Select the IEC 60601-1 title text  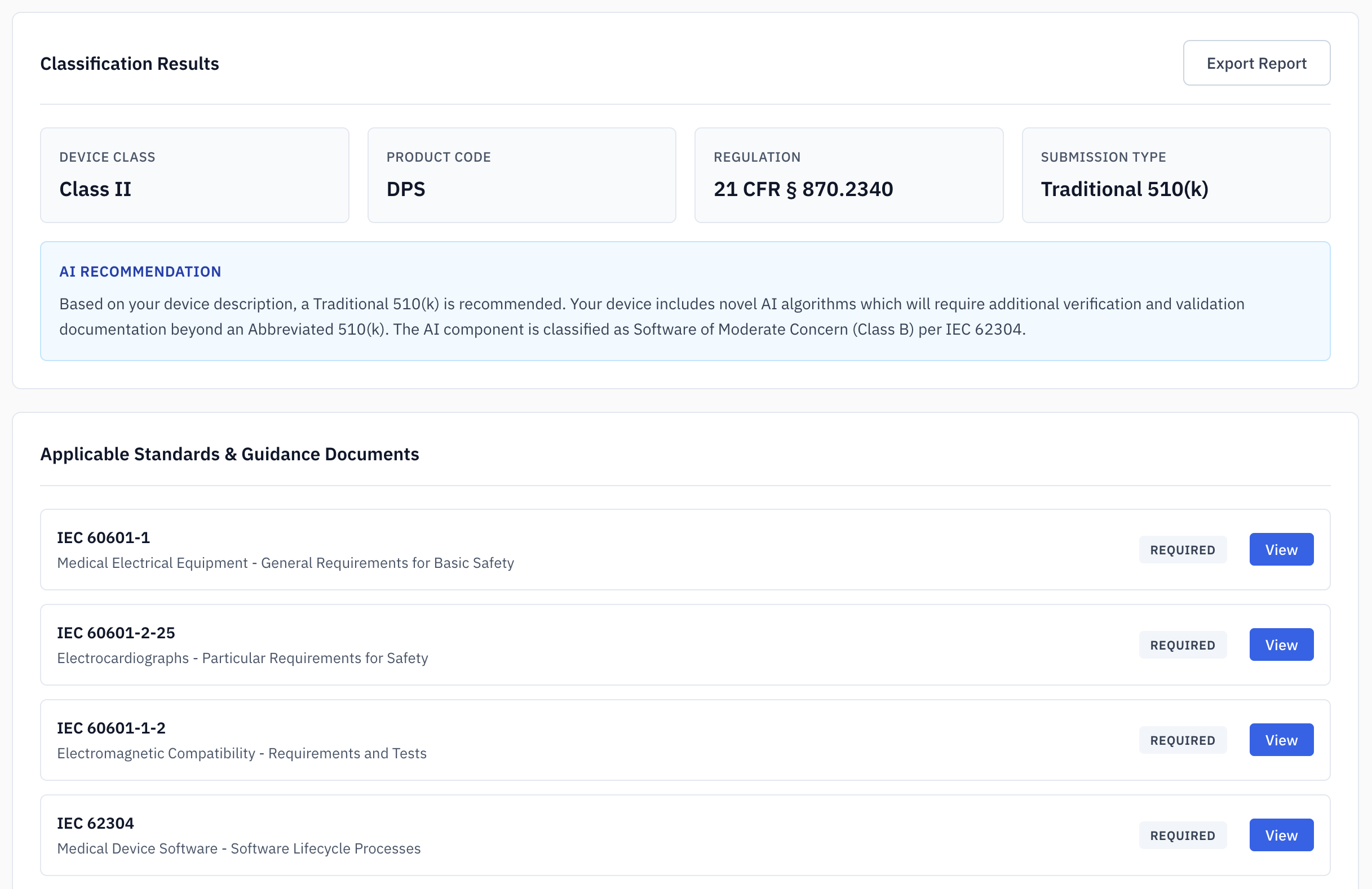pos(104,537)
